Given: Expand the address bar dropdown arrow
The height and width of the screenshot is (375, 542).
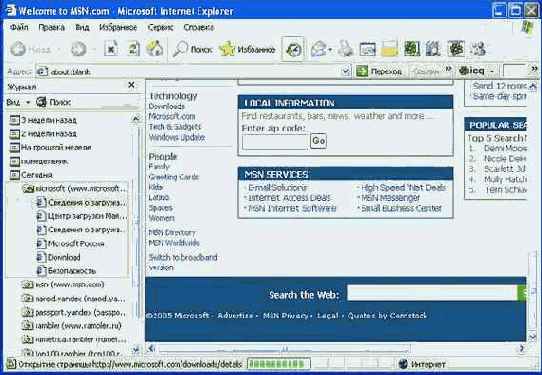Looking at the screenshot, I should 346,72.
